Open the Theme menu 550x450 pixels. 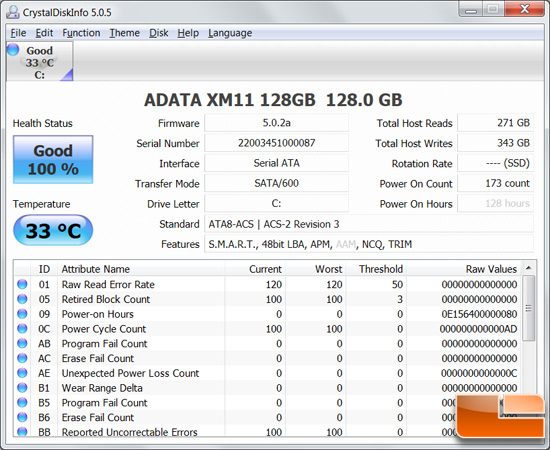coord(125,33)
